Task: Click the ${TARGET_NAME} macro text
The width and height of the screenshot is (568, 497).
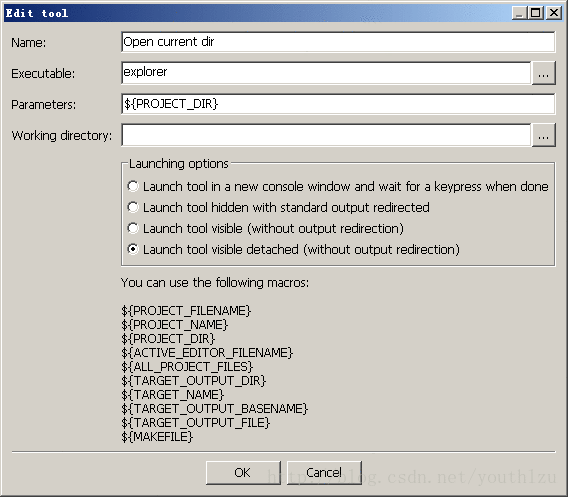Action: pos(173,394)
